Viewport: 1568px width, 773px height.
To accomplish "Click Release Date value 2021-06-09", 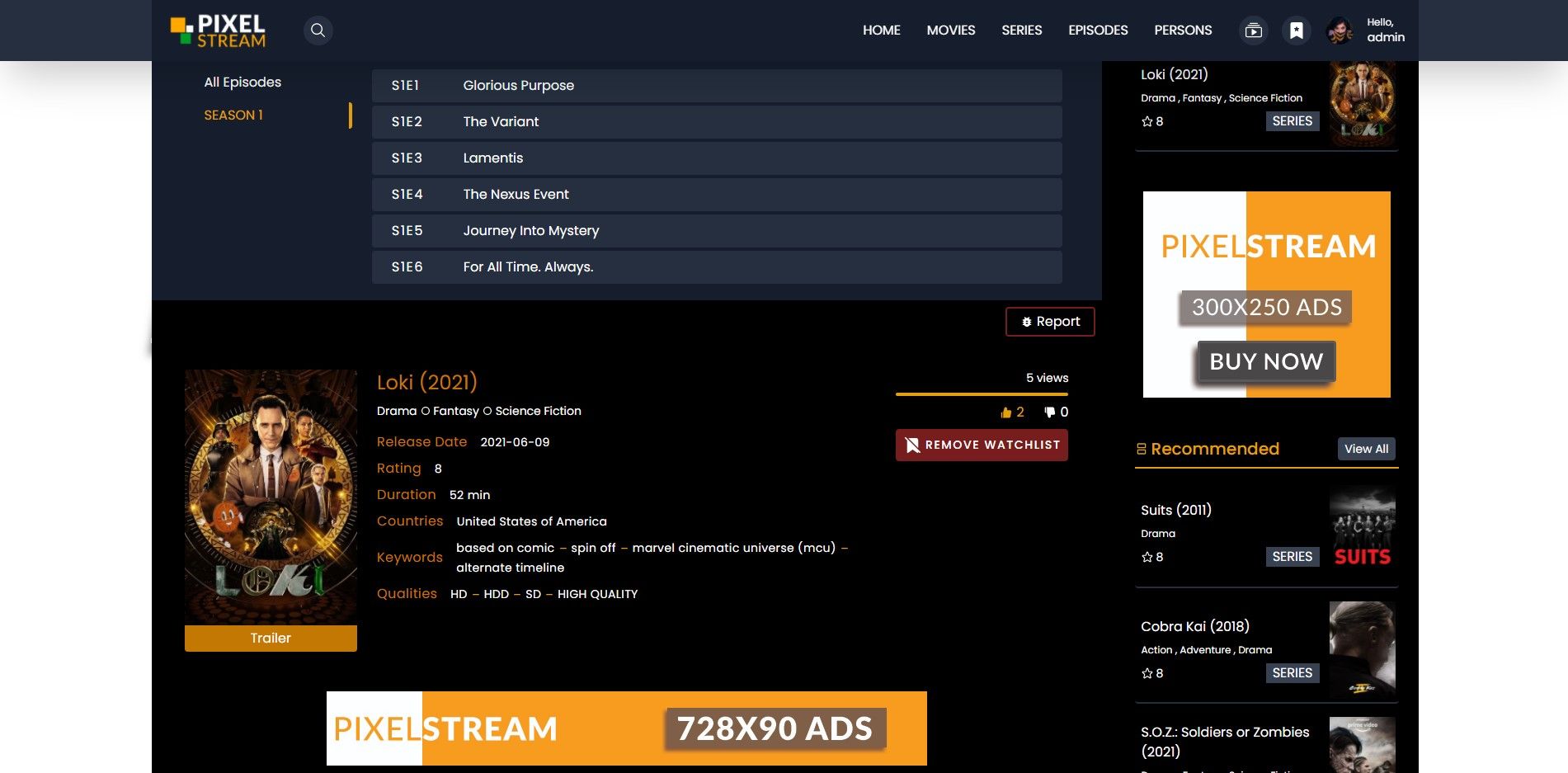I will pyautogui.click(x=515, y=442).
